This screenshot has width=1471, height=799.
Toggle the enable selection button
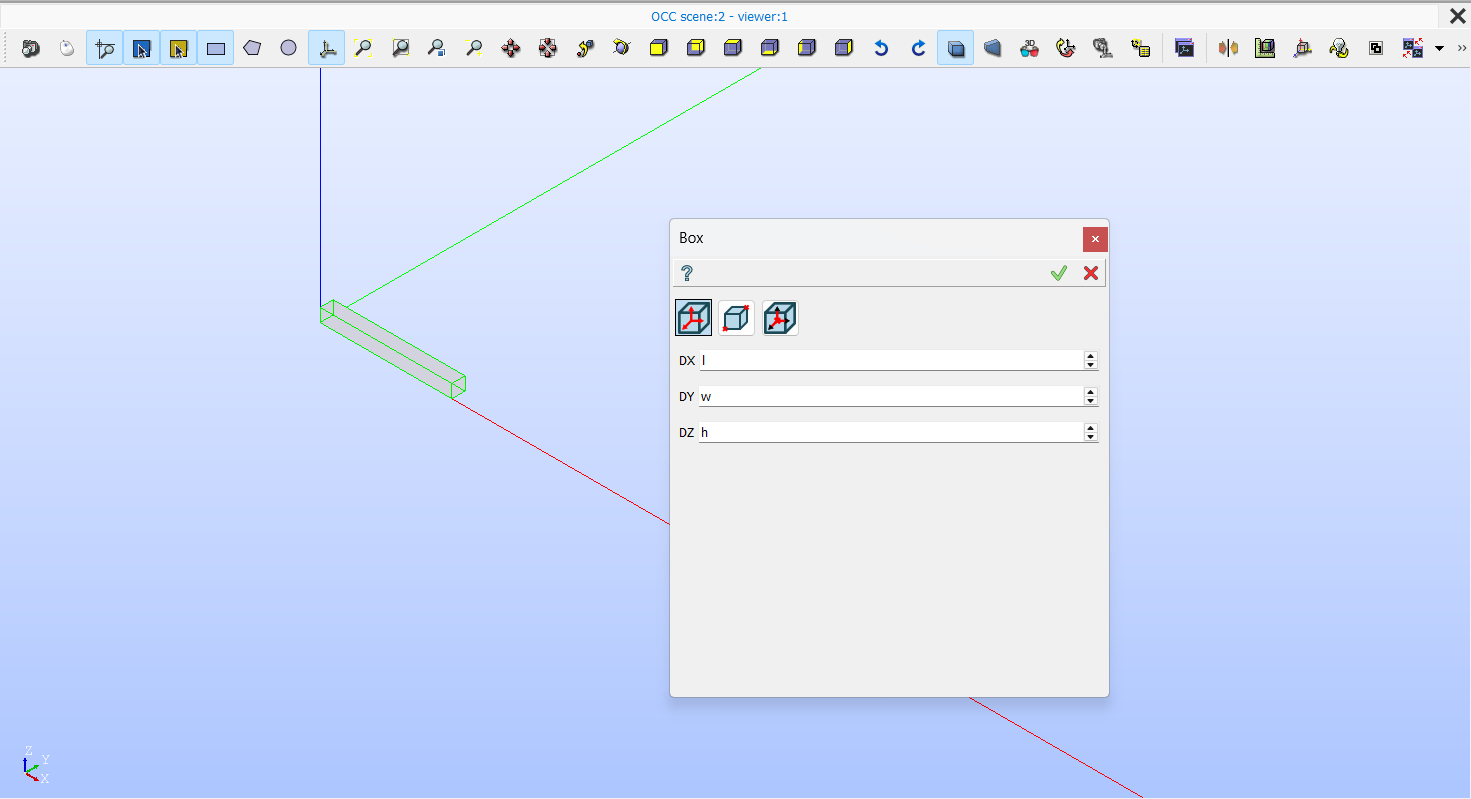pos(178,48)
